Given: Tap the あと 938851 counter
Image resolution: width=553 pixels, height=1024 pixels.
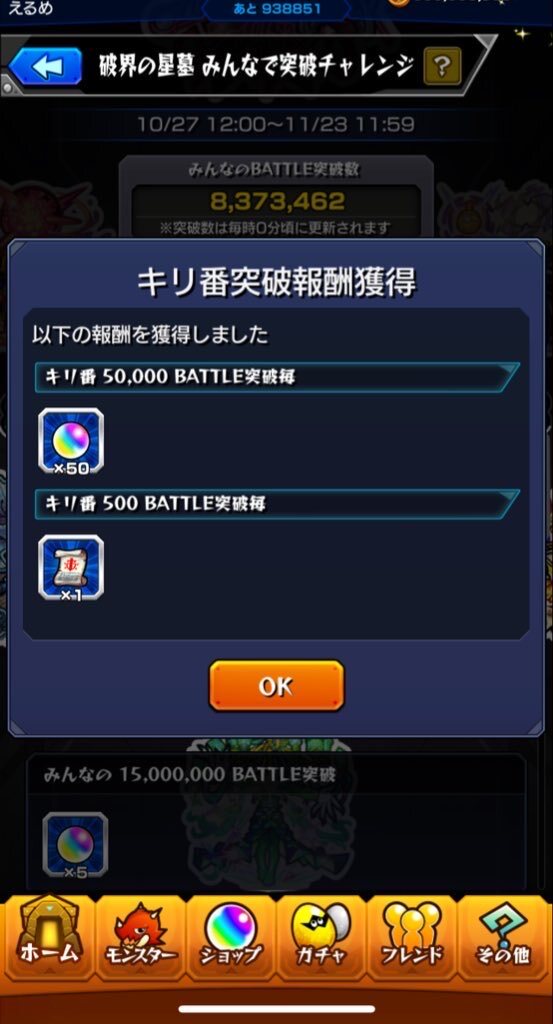Looking at the screenshot, I should point(277,9).
